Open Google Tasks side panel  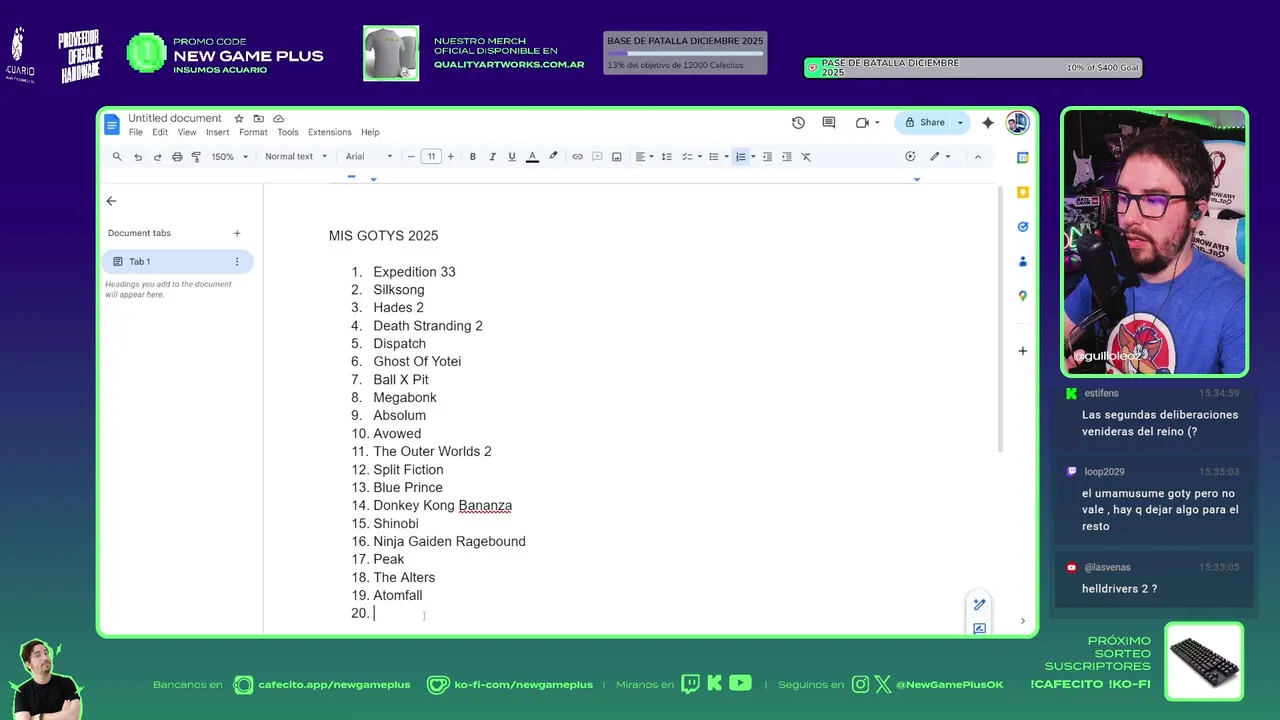[1022, 227]
